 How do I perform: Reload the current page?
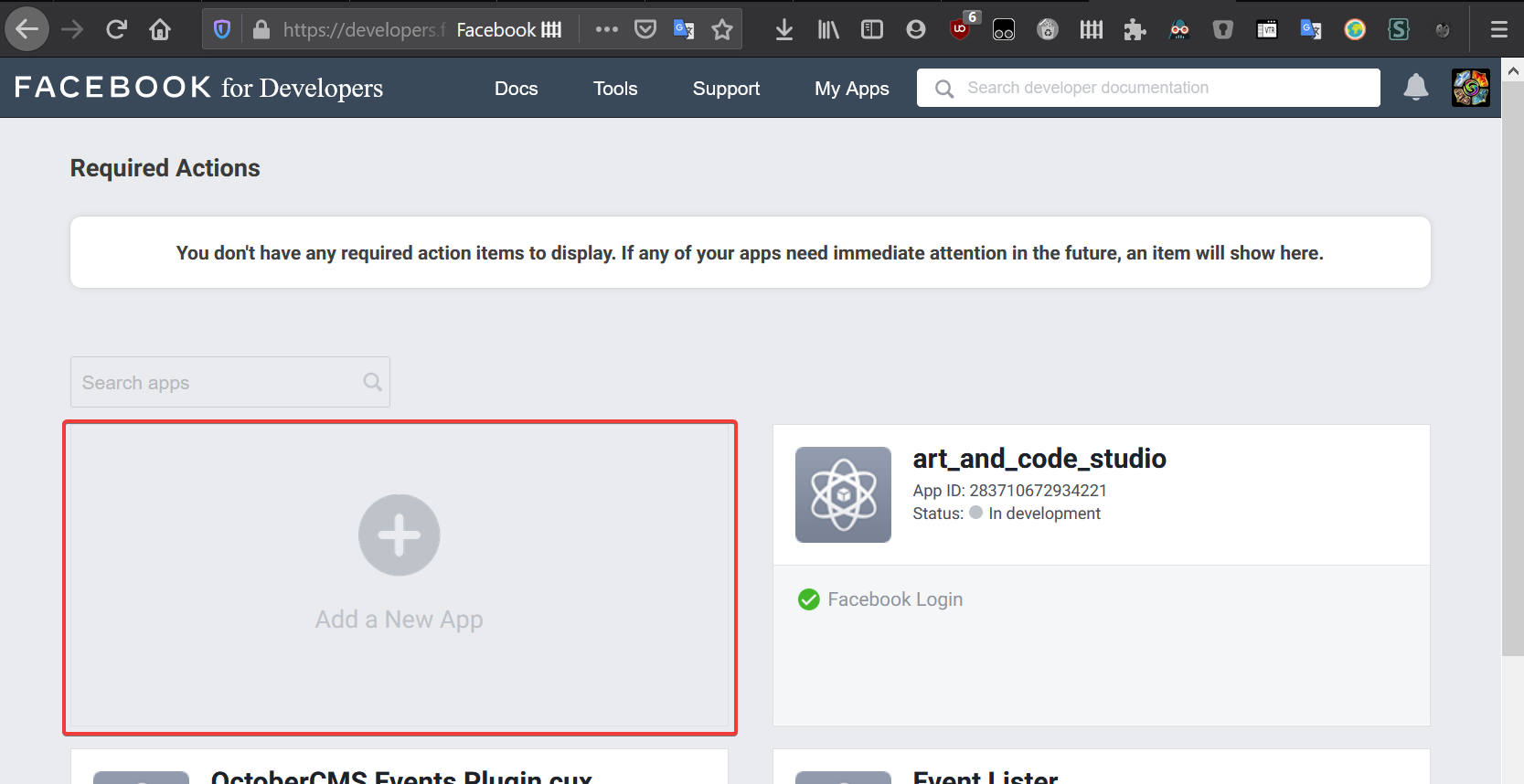(x=116, y=29)
